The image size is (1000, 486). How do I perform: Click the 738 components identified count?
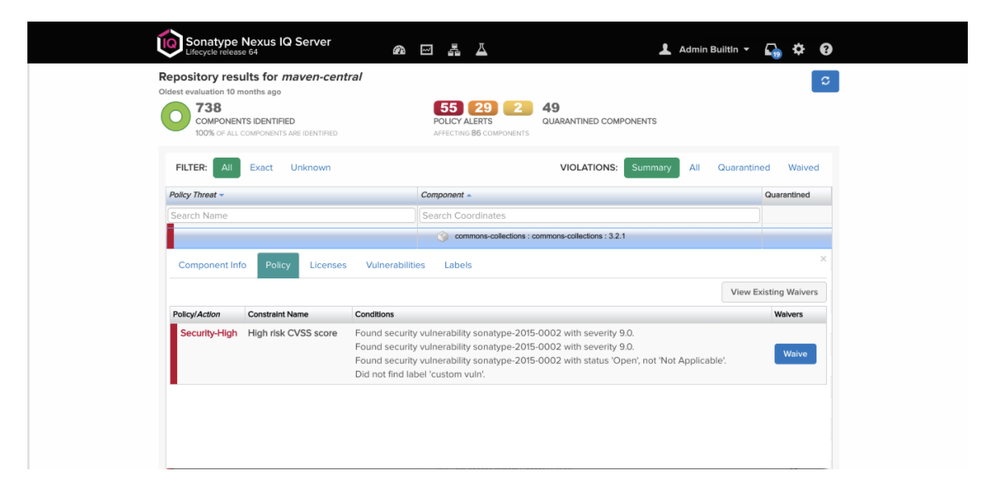click(208, 108)
